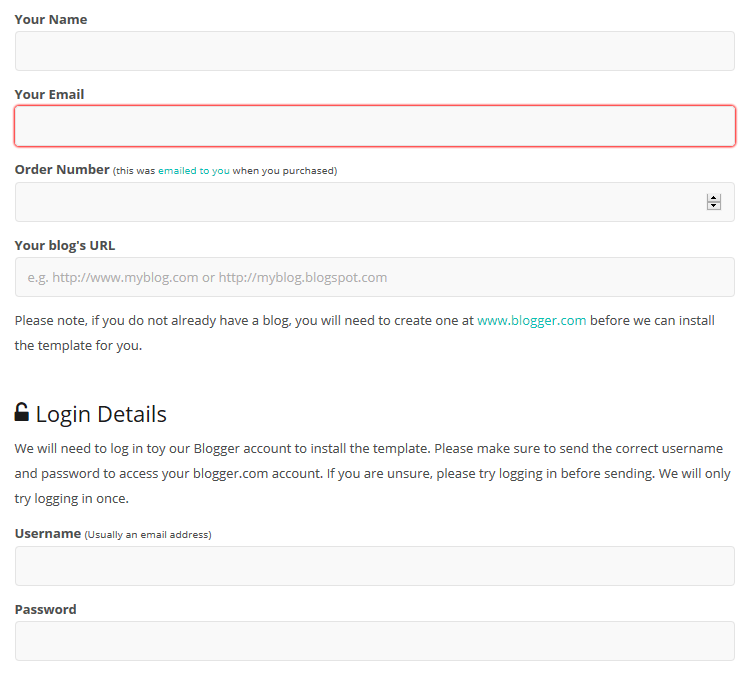Increase order number with up arrow
The width and height of the screenshot is (753, 677).
click(x=714, y=198)
